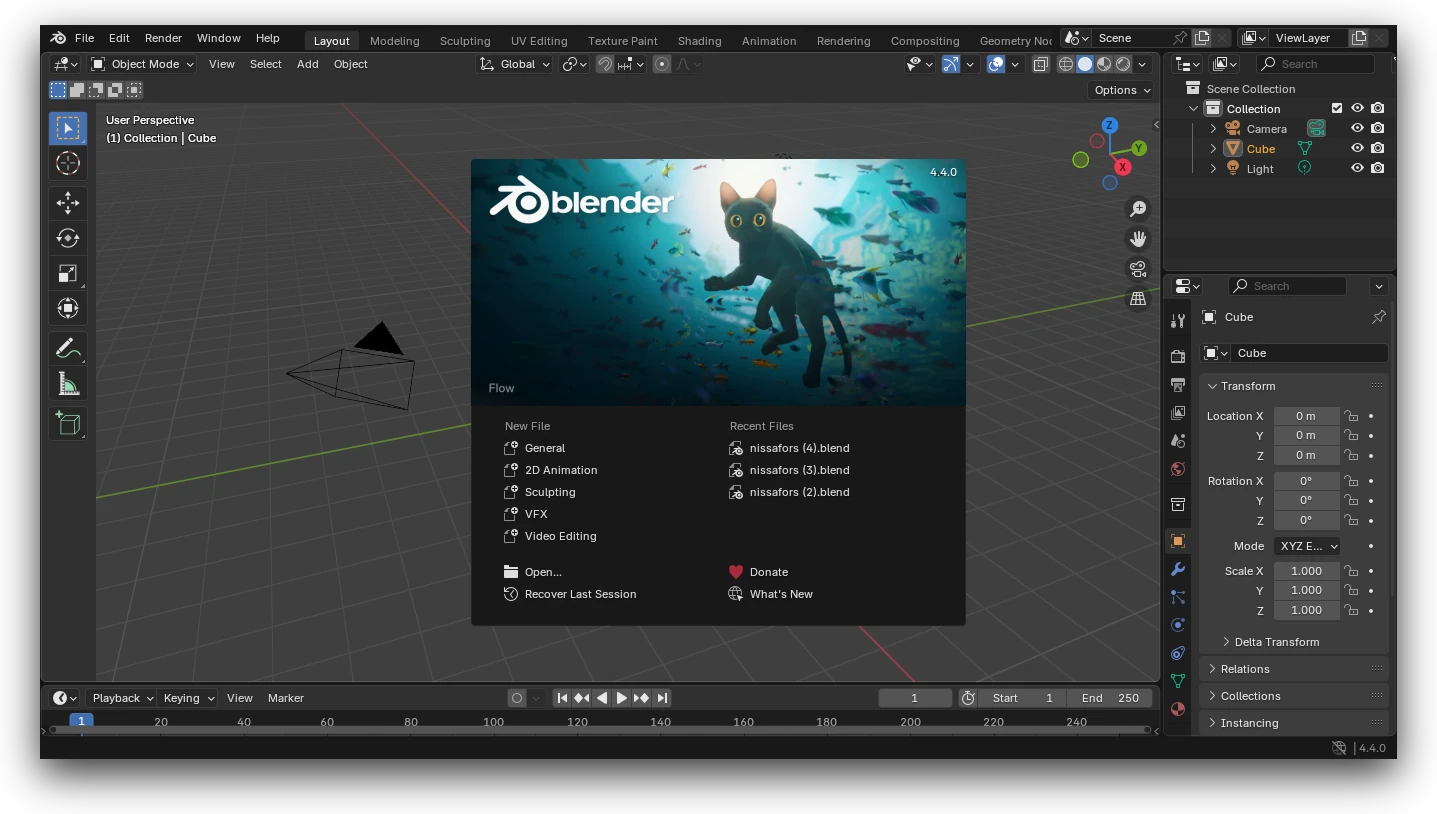The height and width of the screenshot is (814, 1437).
Task: Click the Cursor tool icon
Action: (x=68, y=163)
